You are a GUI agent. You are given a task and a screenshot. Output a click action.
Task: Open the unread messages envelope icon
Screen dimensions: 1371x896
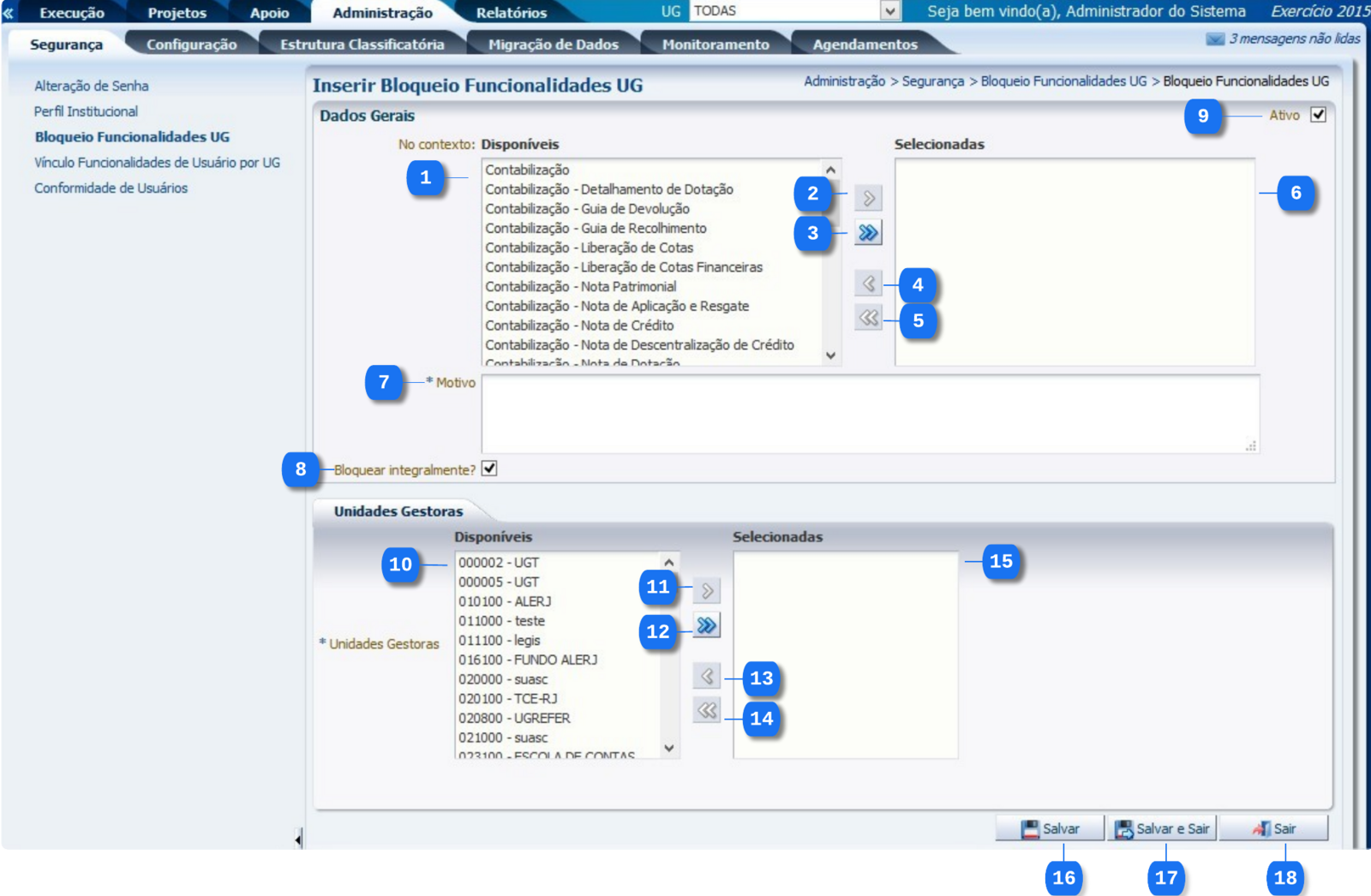tap(1214, 39)
